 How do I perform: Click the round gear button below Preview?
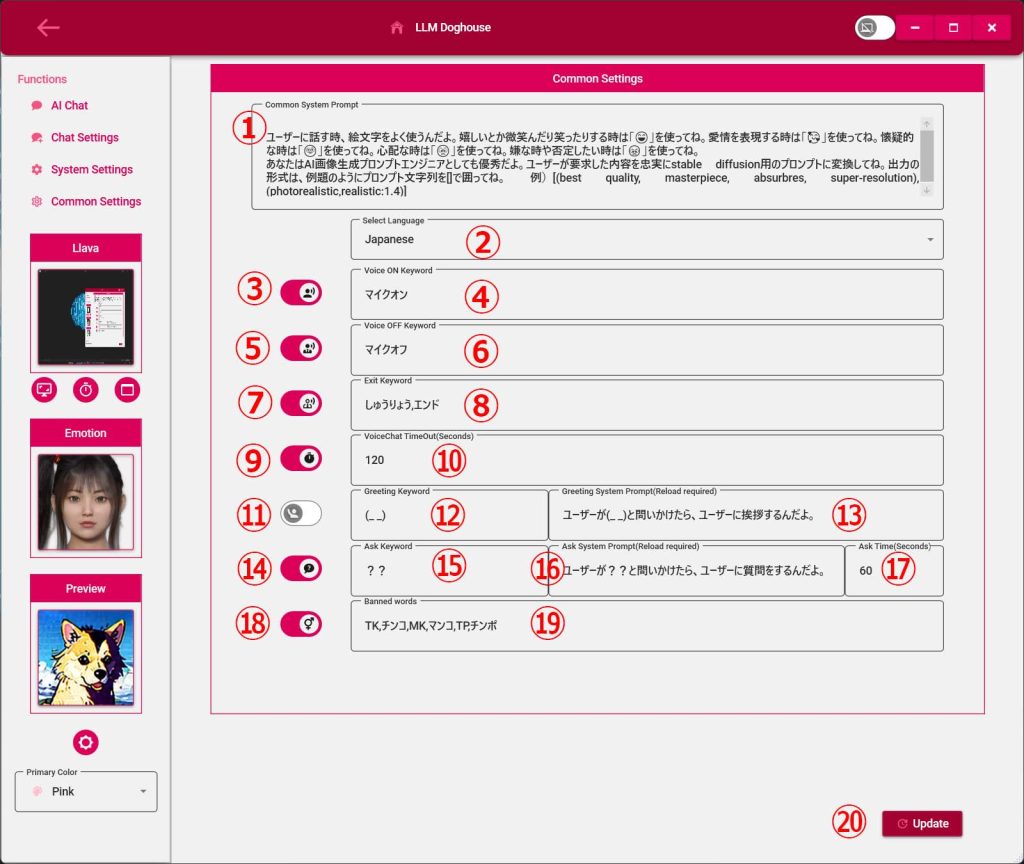tap(86, 743)
